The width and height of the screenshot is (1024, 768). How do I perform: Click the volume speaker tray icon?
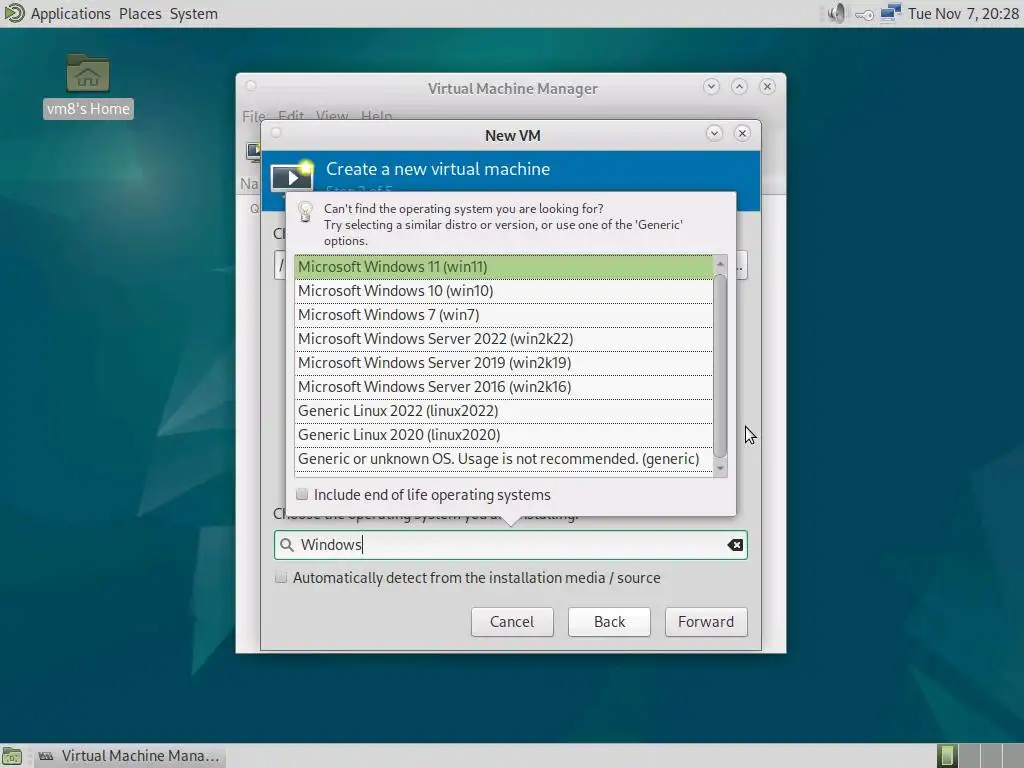(x=836, y=13)
